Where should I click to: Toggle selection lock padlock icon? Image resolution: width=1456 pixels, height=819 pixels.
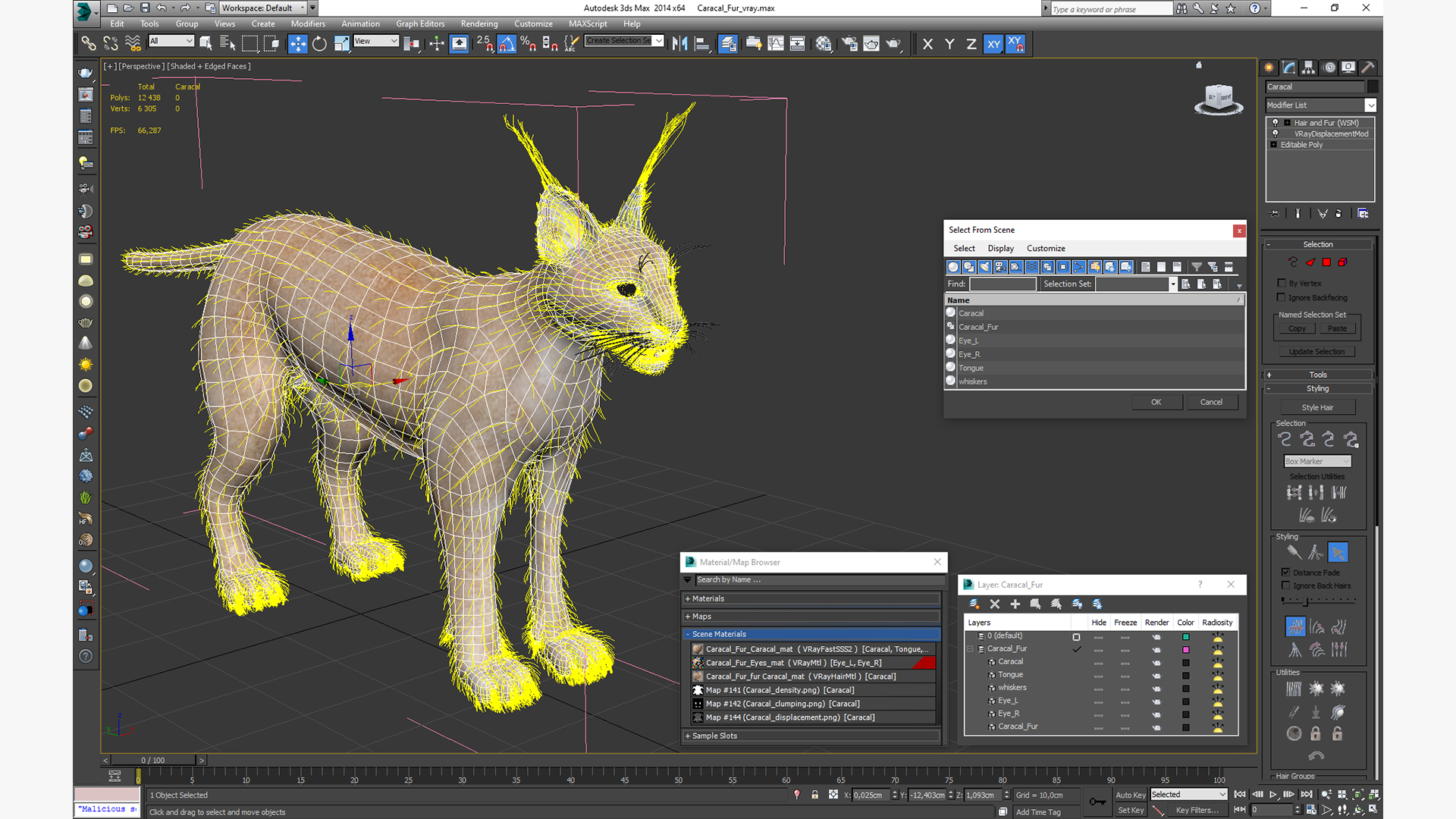pyautogui.click(x=815, y=795)
